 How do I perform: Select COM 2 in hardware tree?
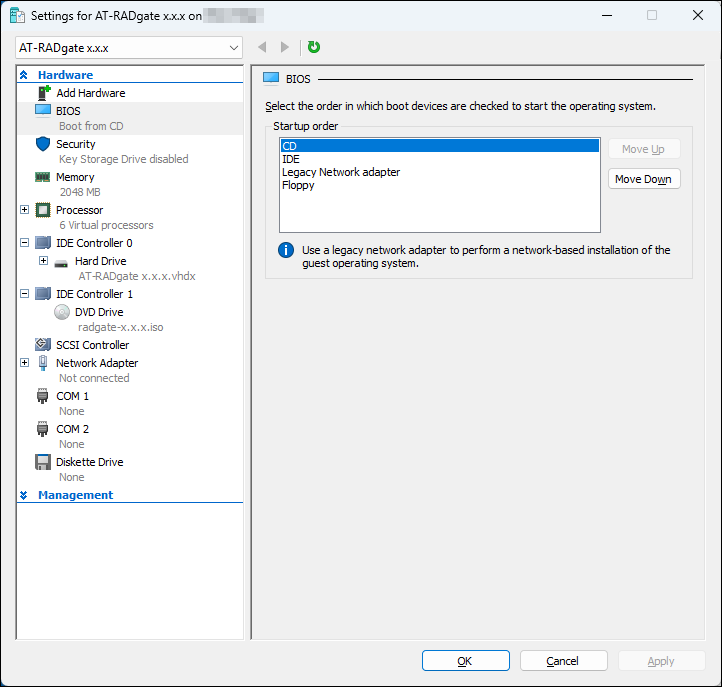(73, 429)
